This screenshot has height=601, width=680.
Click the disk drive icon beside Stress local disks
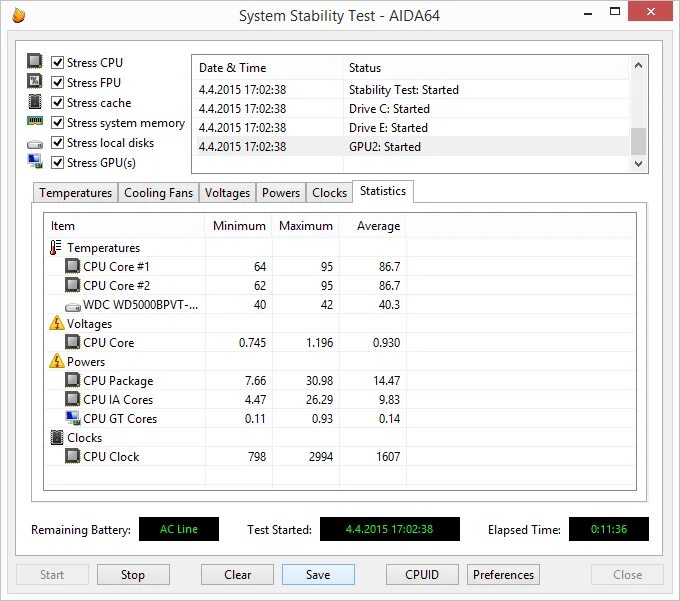(35, 144)
